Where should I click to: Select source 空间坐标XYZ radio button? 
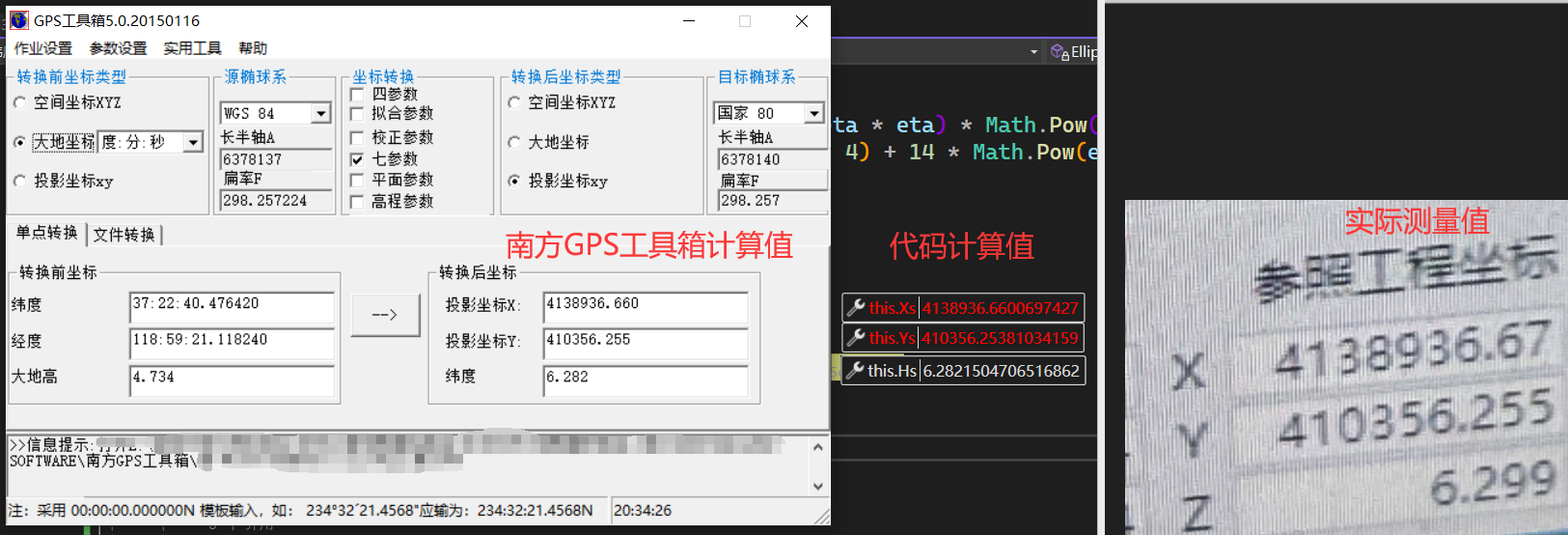pyautogui.click(x=20, y=102)
